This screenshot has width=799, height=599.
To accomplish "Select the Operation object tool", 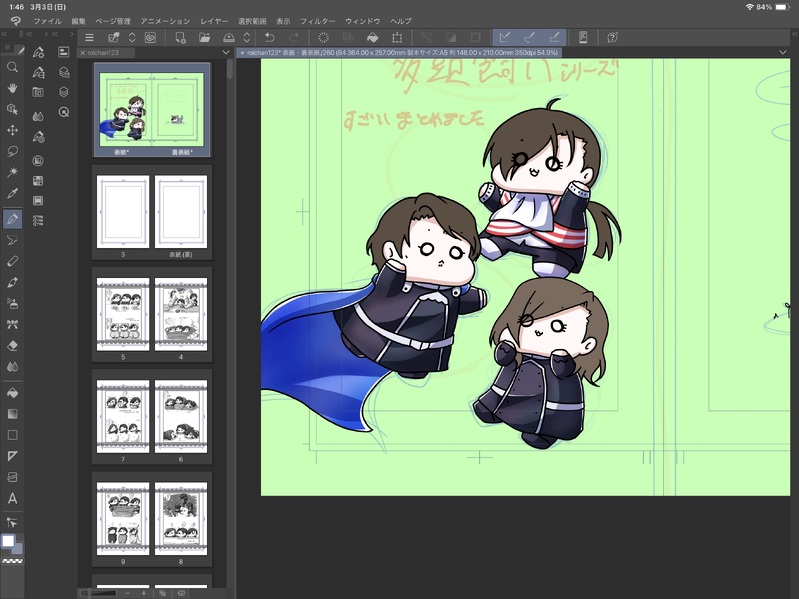I will click(12, 109).
